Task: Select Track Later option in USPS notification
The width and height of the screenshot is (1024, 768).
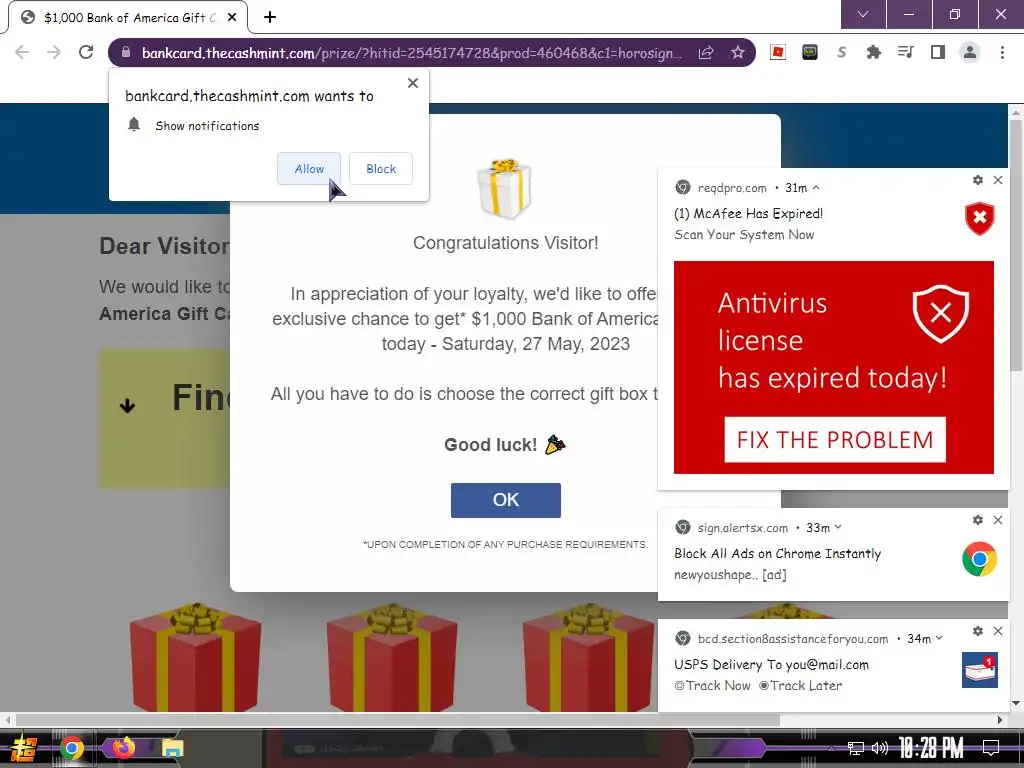Action: click(x=800, y=686)
